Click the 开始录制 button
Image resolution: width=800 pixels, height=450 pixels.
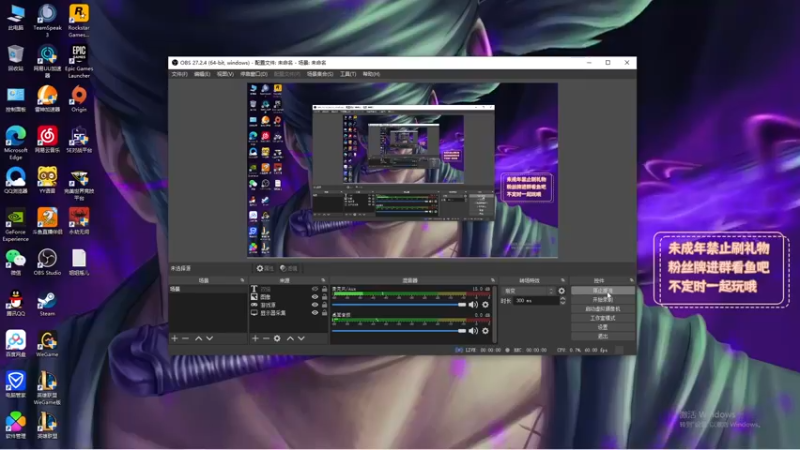click(x=603, y=299)
